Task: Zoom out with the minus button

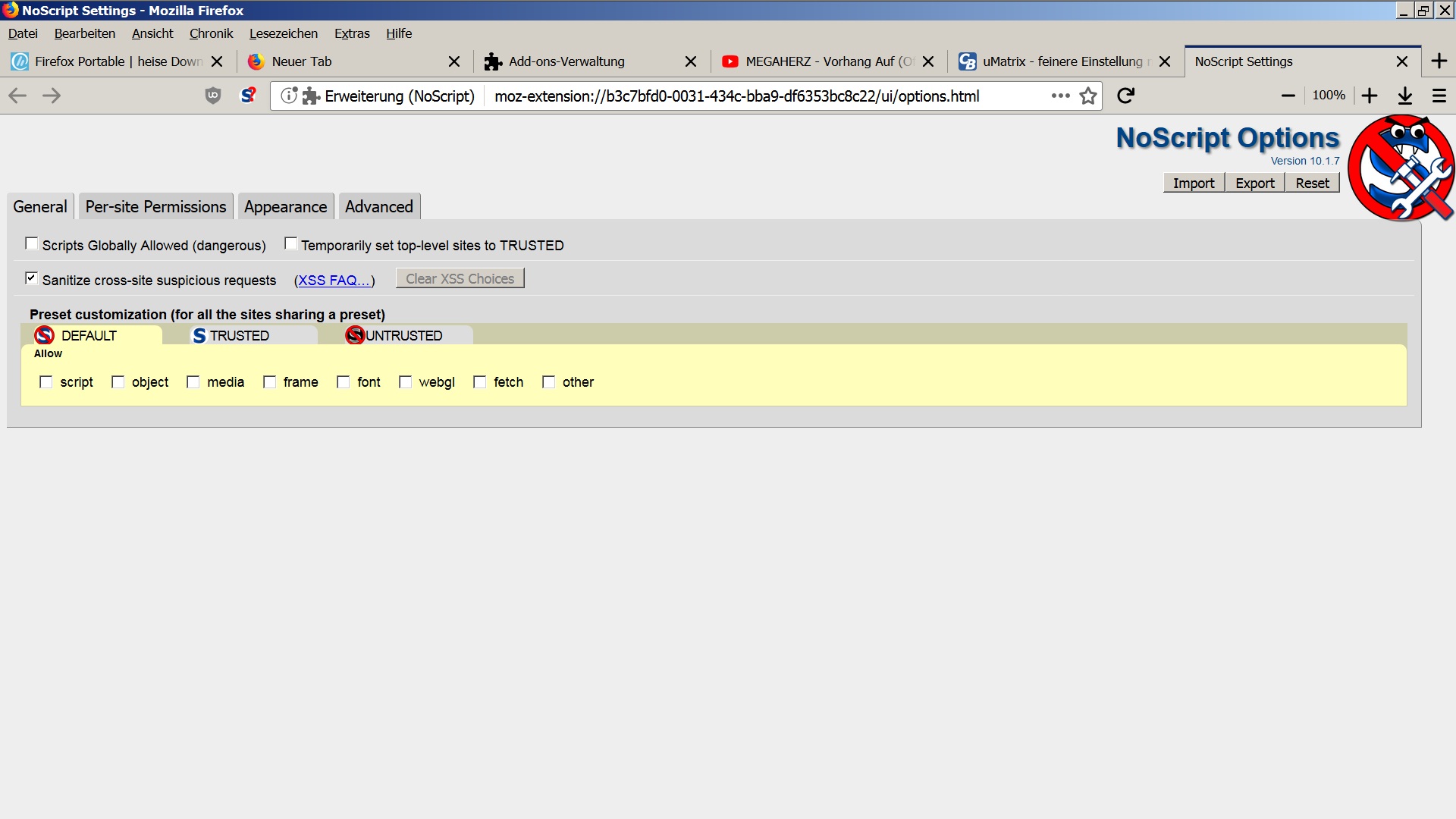Action: [x=1288, y=96]
